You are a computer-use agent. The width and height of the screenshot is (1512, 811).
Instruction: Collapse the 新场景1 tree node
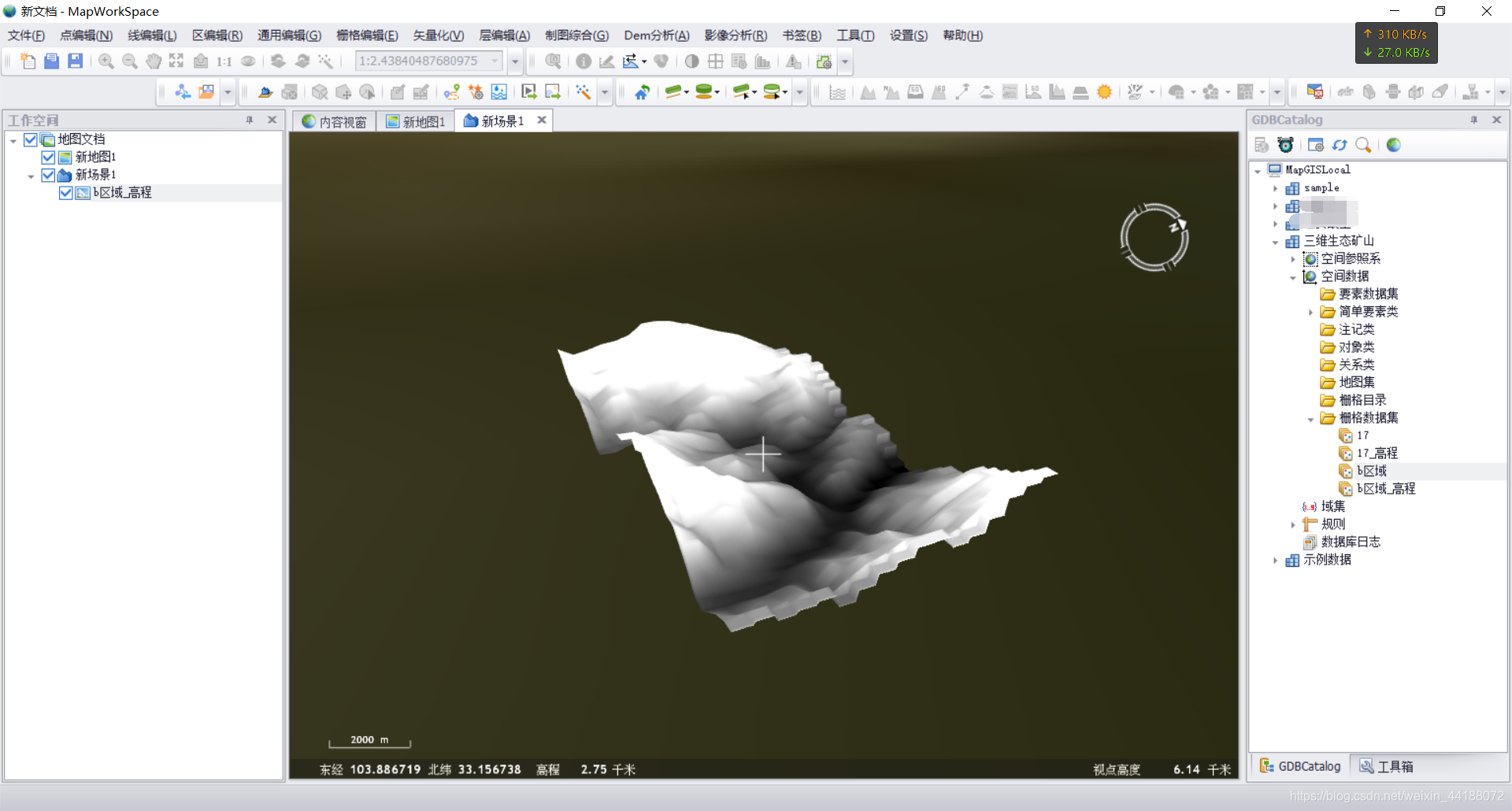pyautogui.click(x=31, y=176)
